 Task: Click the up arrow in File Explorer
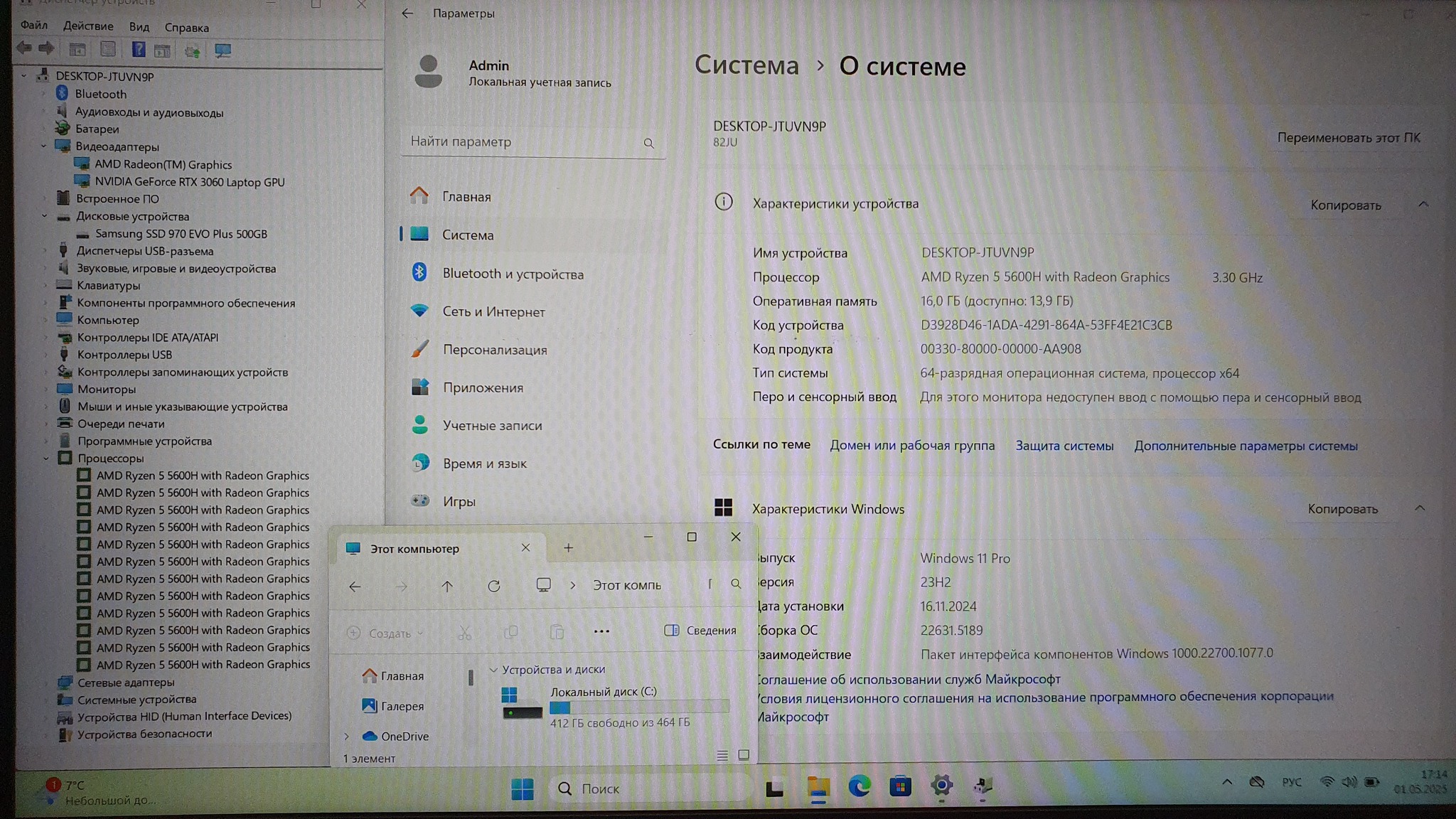click(446, 586)
